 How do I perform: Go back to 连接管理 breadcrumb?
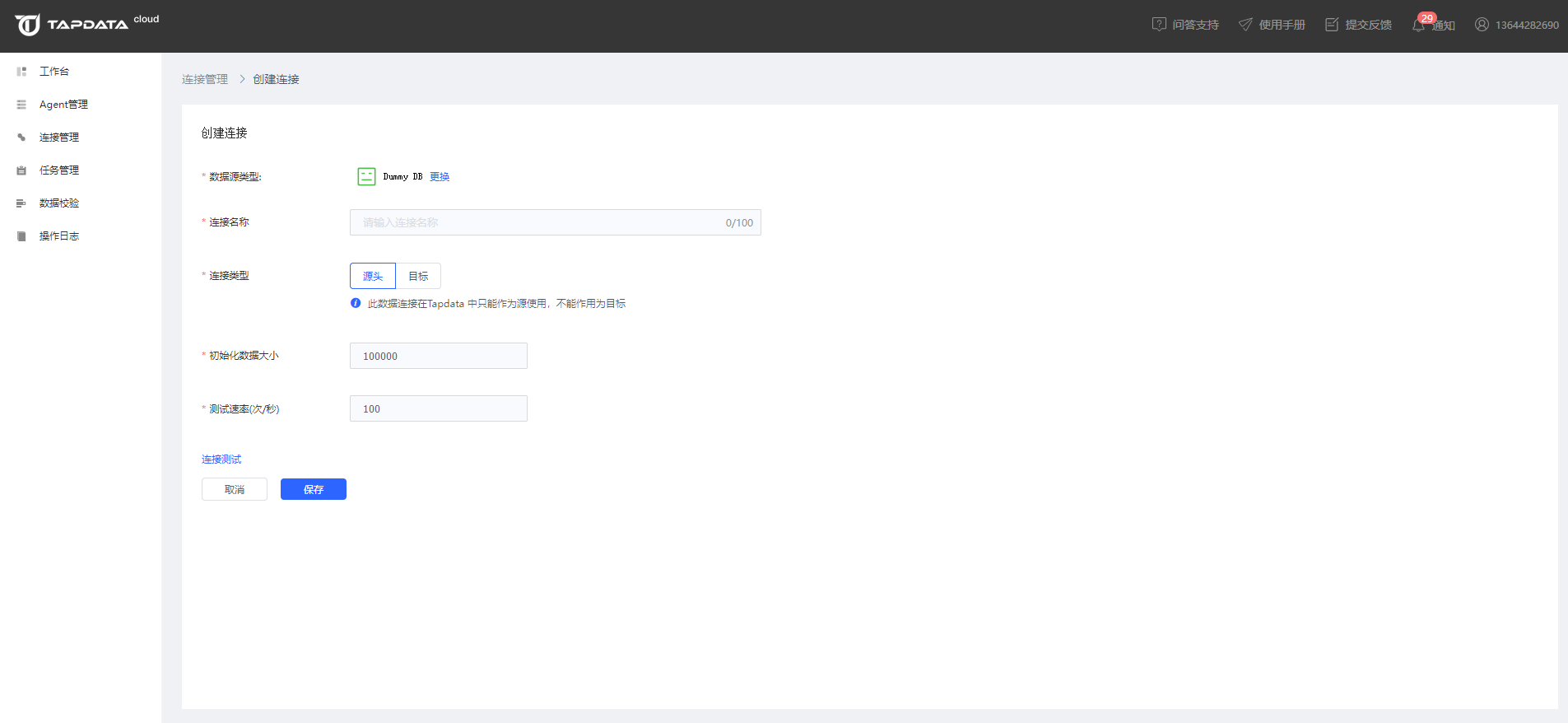click(x=205, y=79)
